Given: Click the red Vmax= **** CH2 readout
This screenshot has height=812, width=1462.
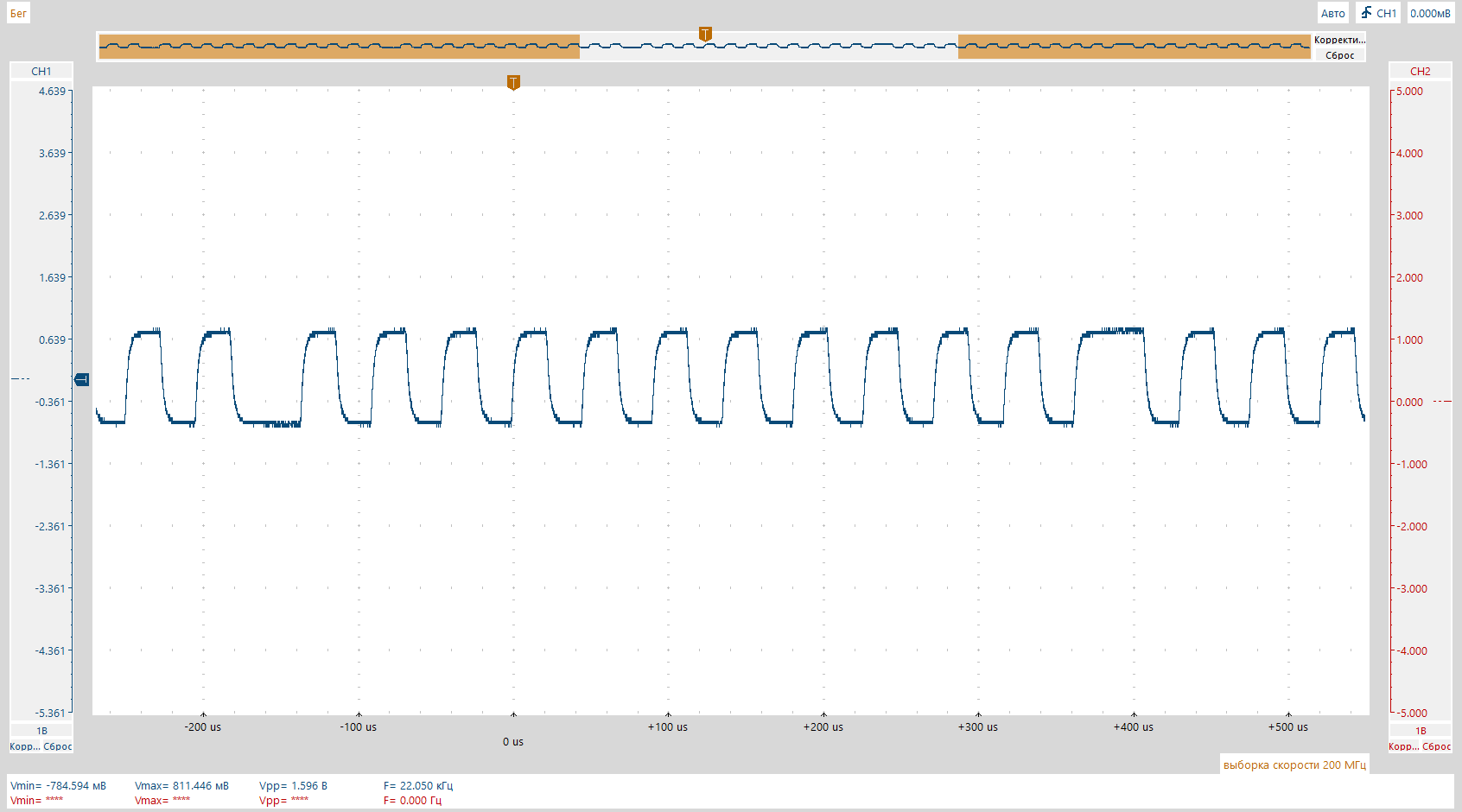Looking at the screenshot, I should coord(162,800).
